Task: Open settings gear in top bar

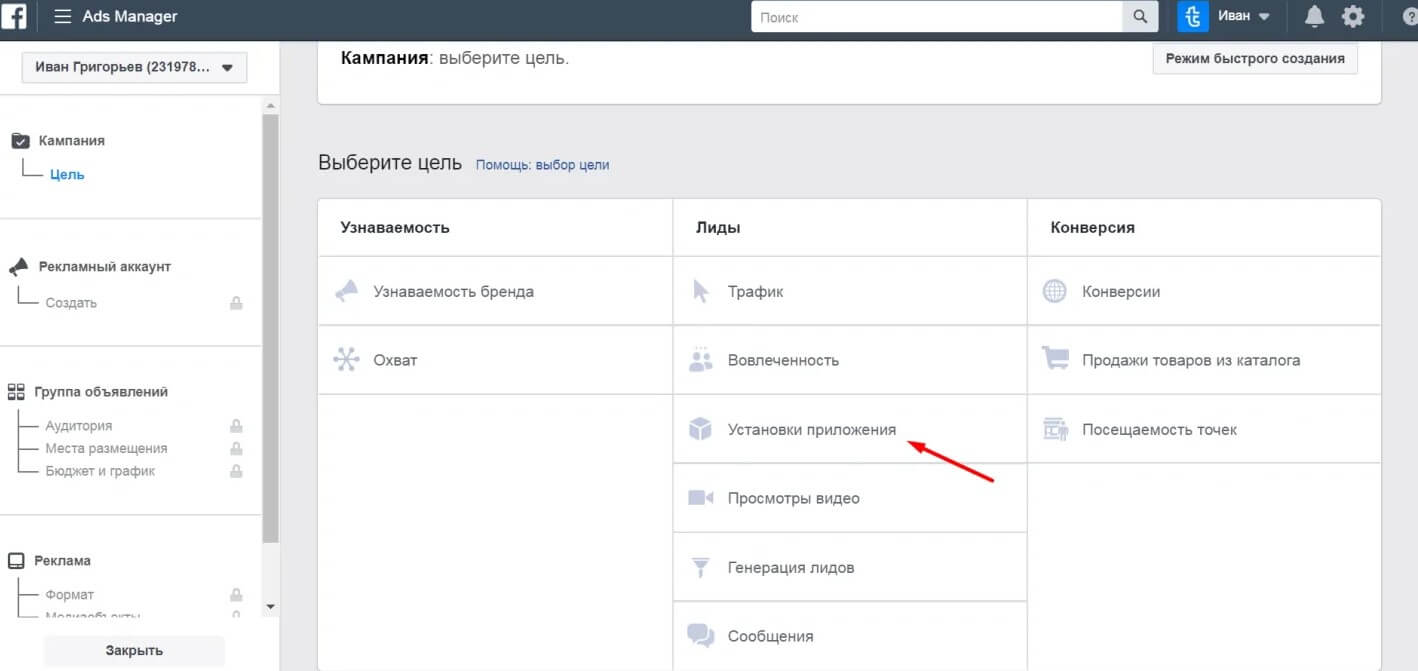Action: (x=1353, y=17)
